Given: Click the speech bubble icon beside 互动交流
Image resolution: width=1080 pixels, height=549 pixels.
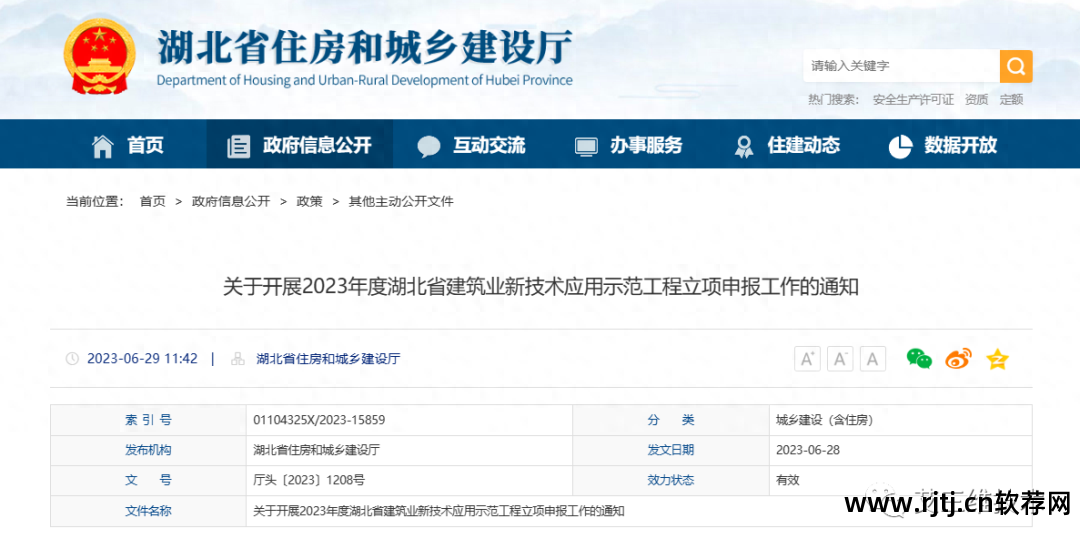Looking at the screenshot, I should tap(428, 146).
